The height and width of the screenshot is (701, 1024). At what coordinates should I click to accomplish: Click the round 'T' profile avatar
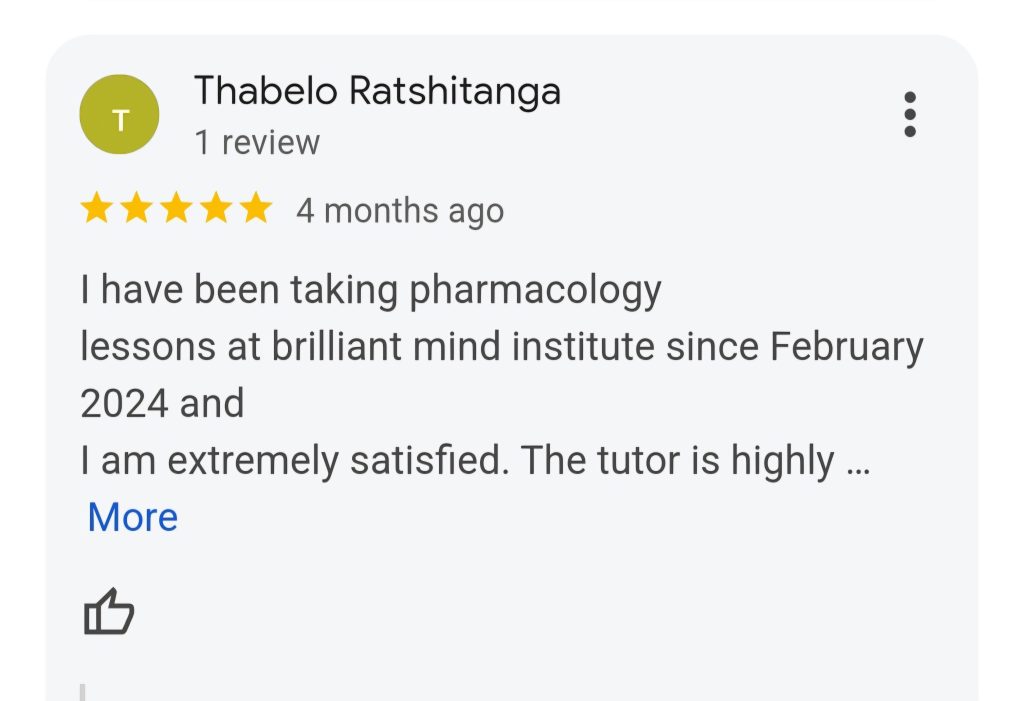(119, 114)
